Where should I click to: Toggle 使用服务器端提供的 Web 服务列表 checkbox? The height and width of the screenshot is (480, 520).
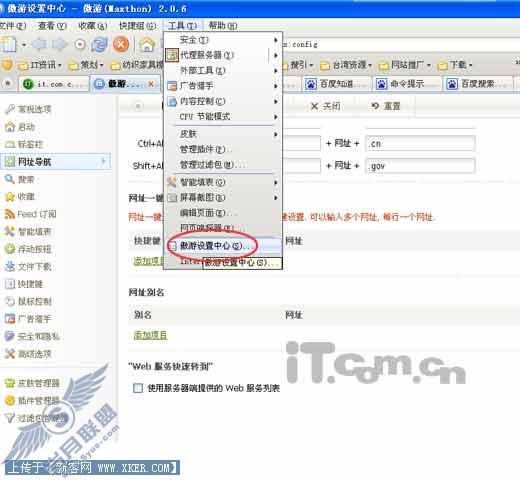point(138,388)
